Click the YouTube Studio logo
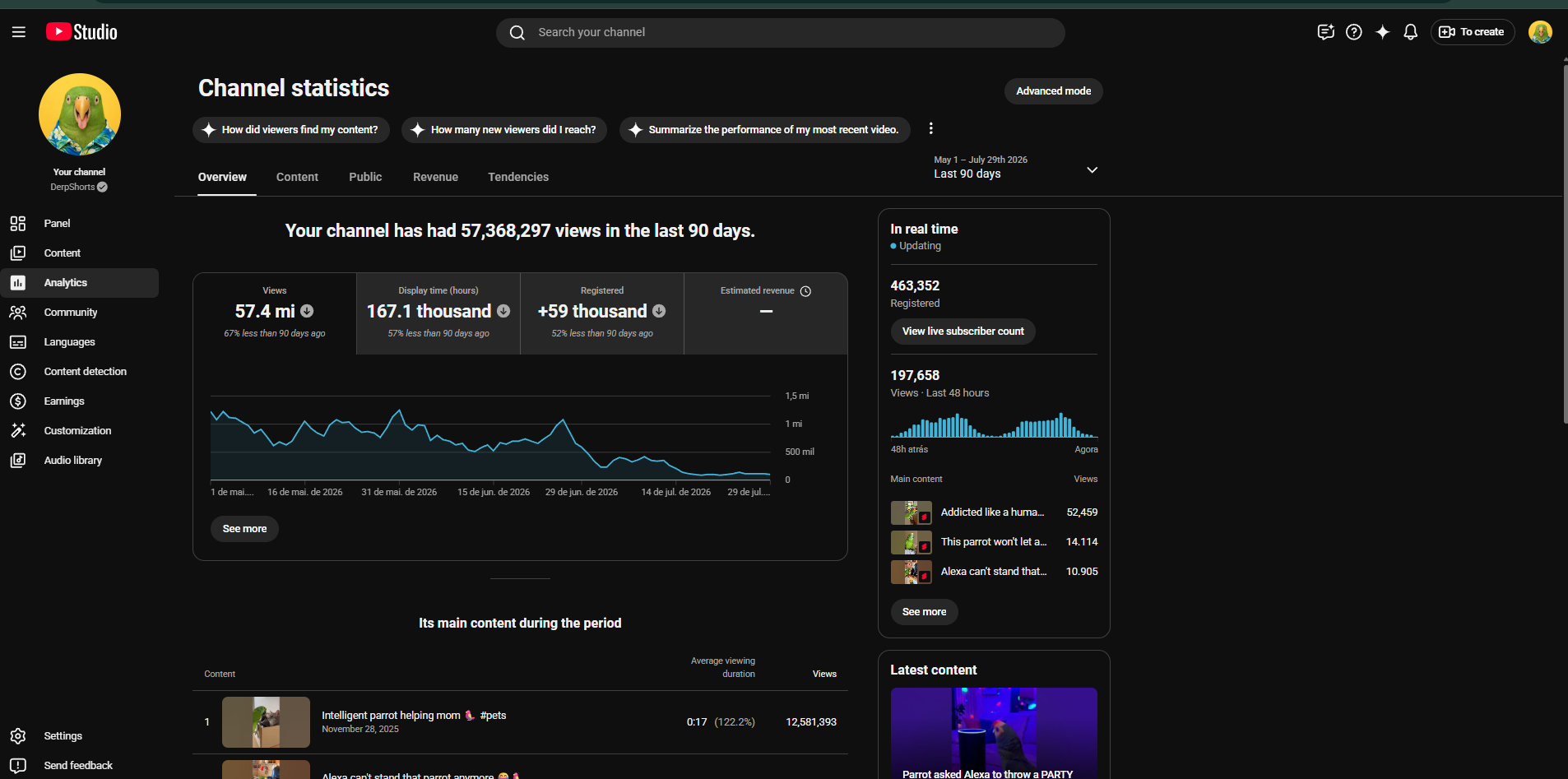Viewport: 1568px width, 779px height. (x=81, y=32)
